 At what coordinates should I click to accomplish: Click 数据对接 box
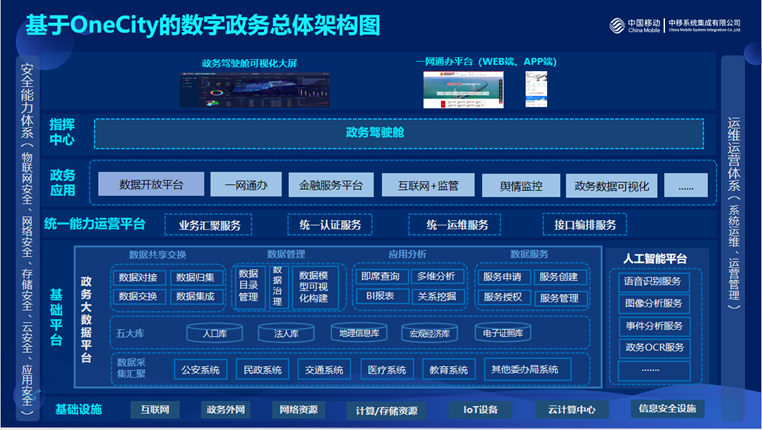(139, 277)
